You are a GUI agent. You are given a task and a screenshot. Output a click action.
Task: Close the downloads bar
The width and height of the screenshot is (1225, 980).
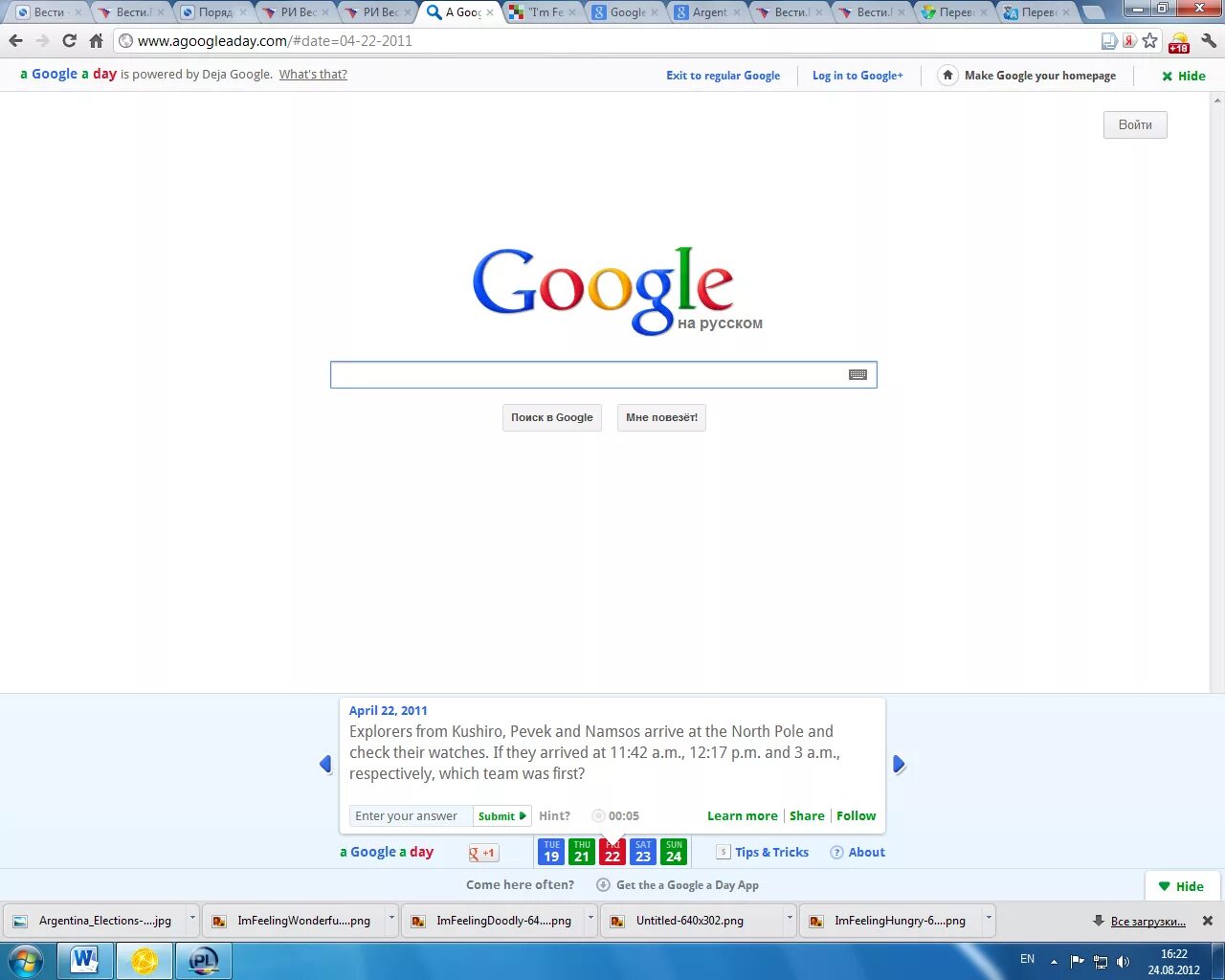[x=1208, y=921]
